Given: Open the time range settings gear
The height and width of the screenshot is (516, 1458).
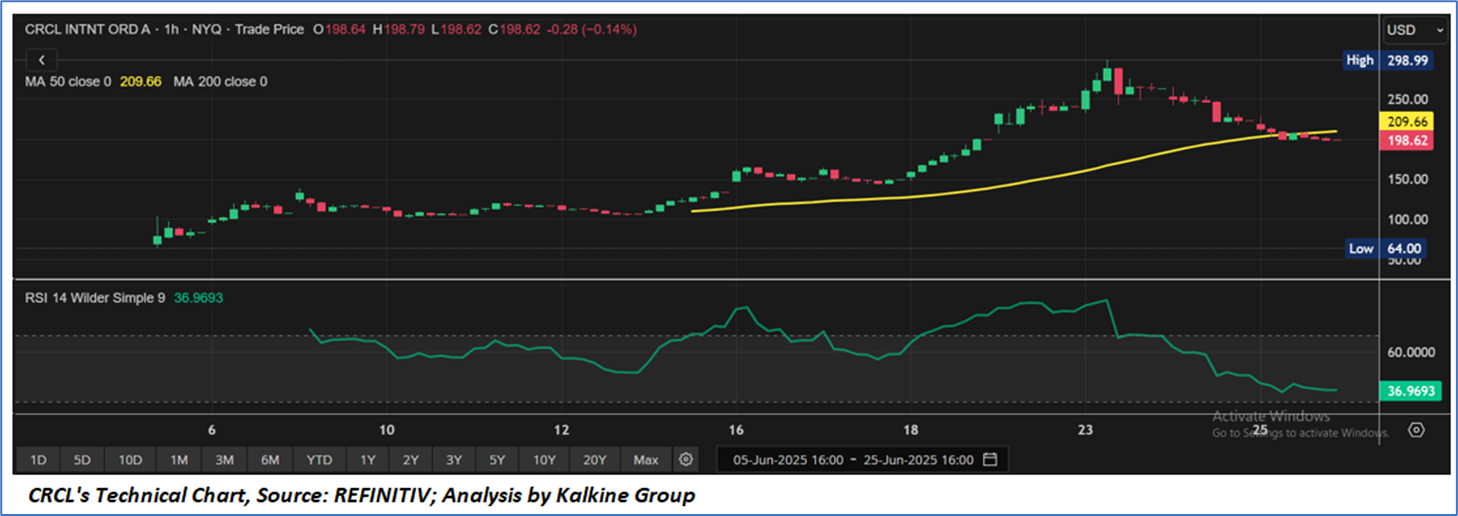Looking at the screenshot, I should click(x=686, y=460).
